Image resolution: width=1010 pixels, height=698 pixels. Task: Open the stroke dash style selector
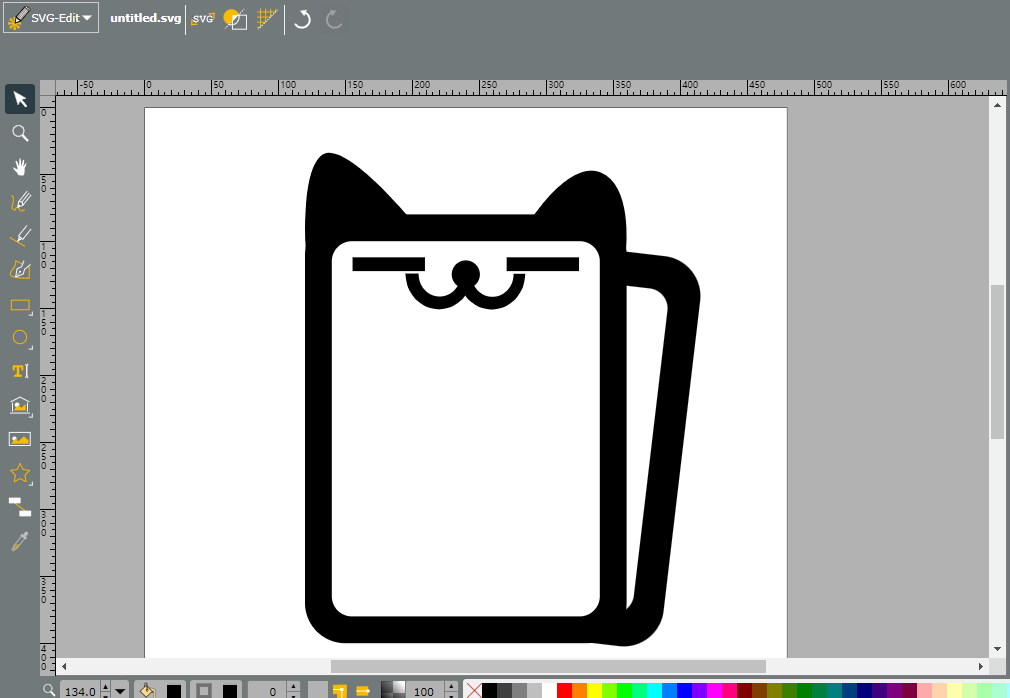coord(318,691)
